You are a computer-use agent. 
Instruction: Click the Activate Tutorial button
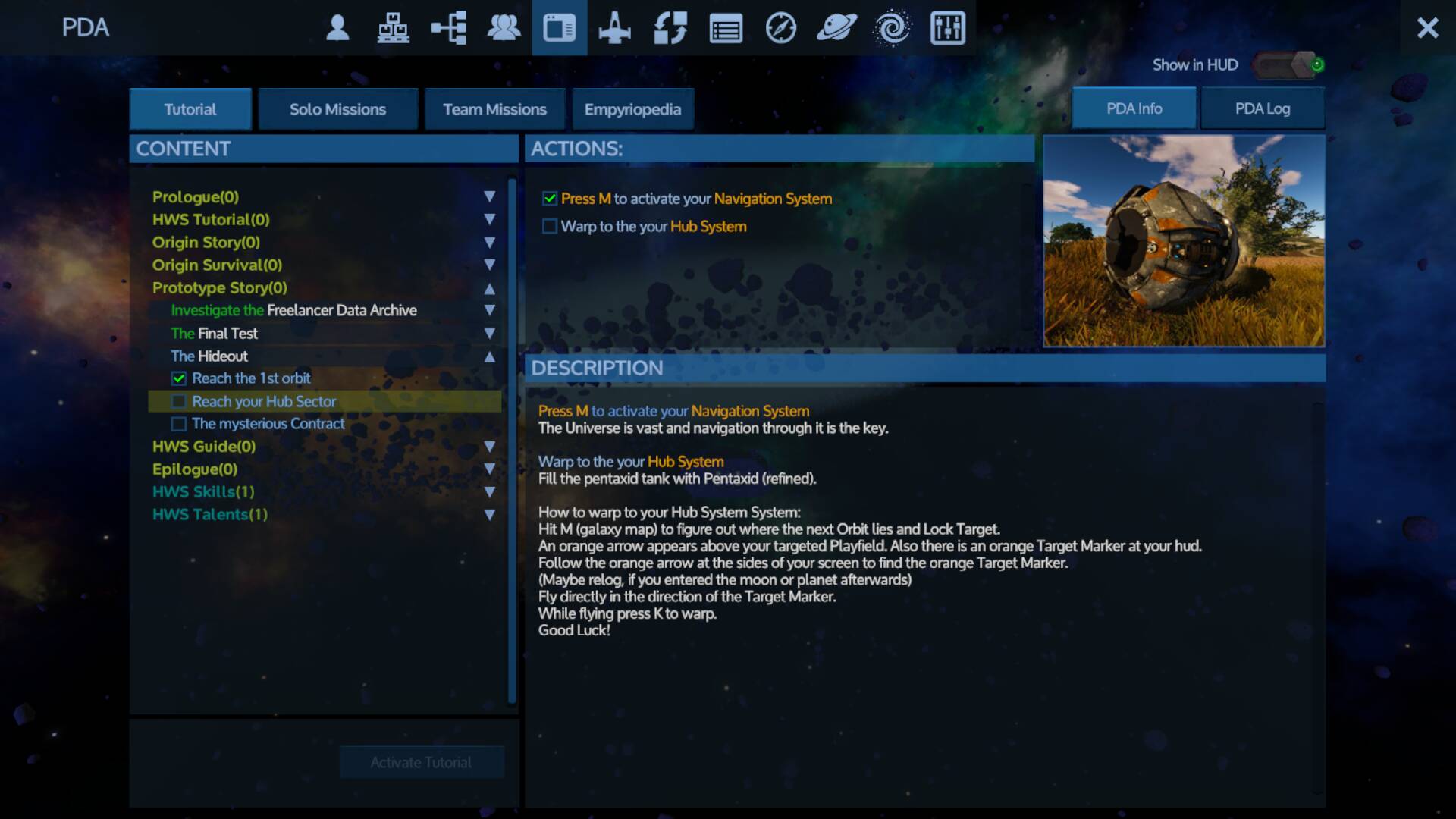click(422, 762)
